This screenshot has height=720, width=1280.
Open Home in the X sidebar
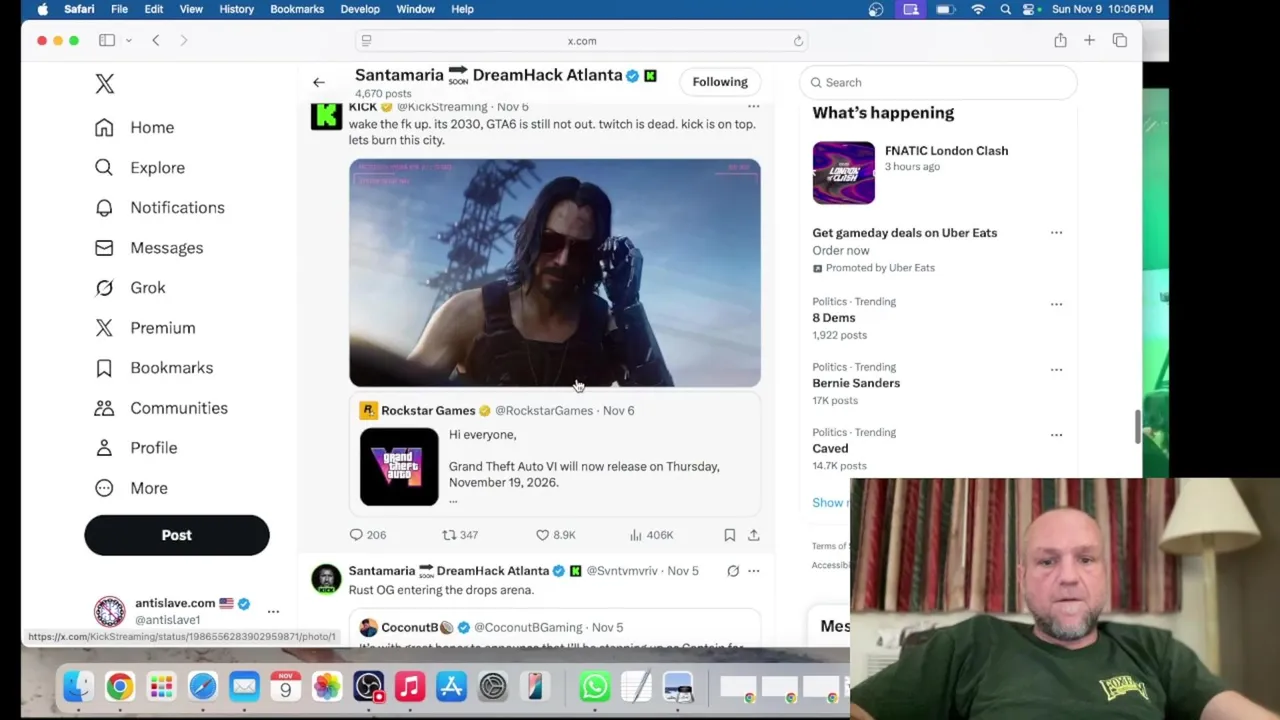[134, 127]
